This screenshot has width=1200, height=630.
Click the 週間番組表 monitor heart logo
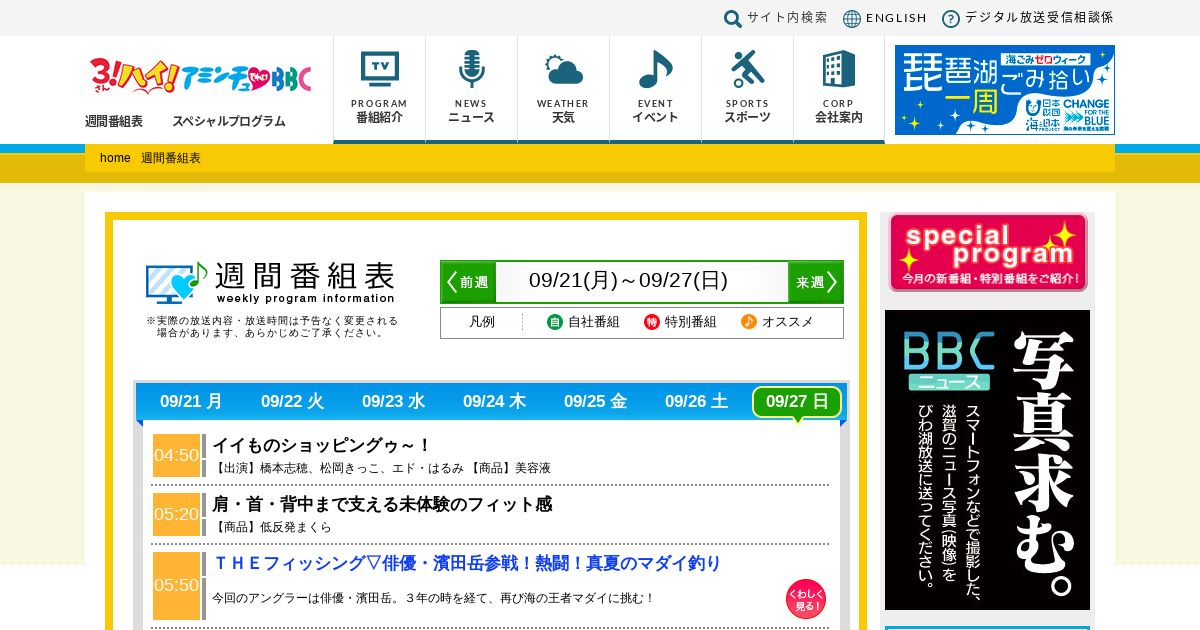[x=177, y=282]
